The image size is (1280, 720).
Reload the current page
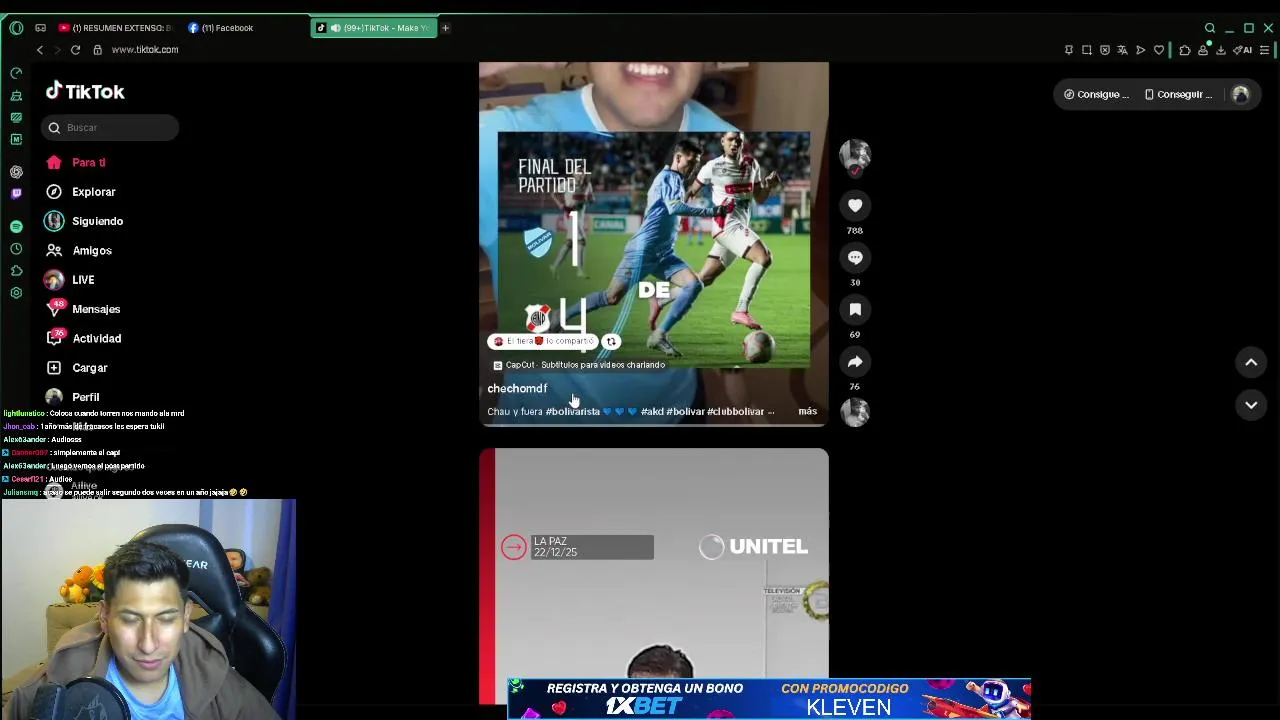pos(75,50)
